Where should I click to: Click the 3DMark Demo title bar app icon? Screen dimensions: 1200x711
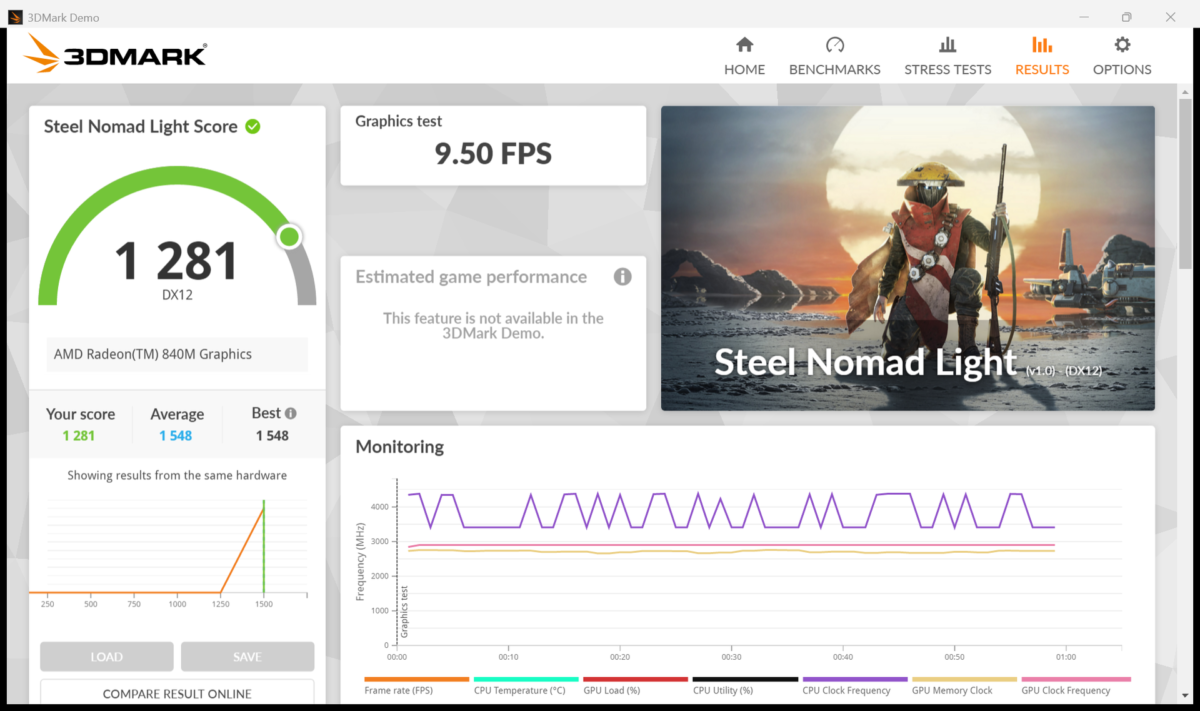15,17
